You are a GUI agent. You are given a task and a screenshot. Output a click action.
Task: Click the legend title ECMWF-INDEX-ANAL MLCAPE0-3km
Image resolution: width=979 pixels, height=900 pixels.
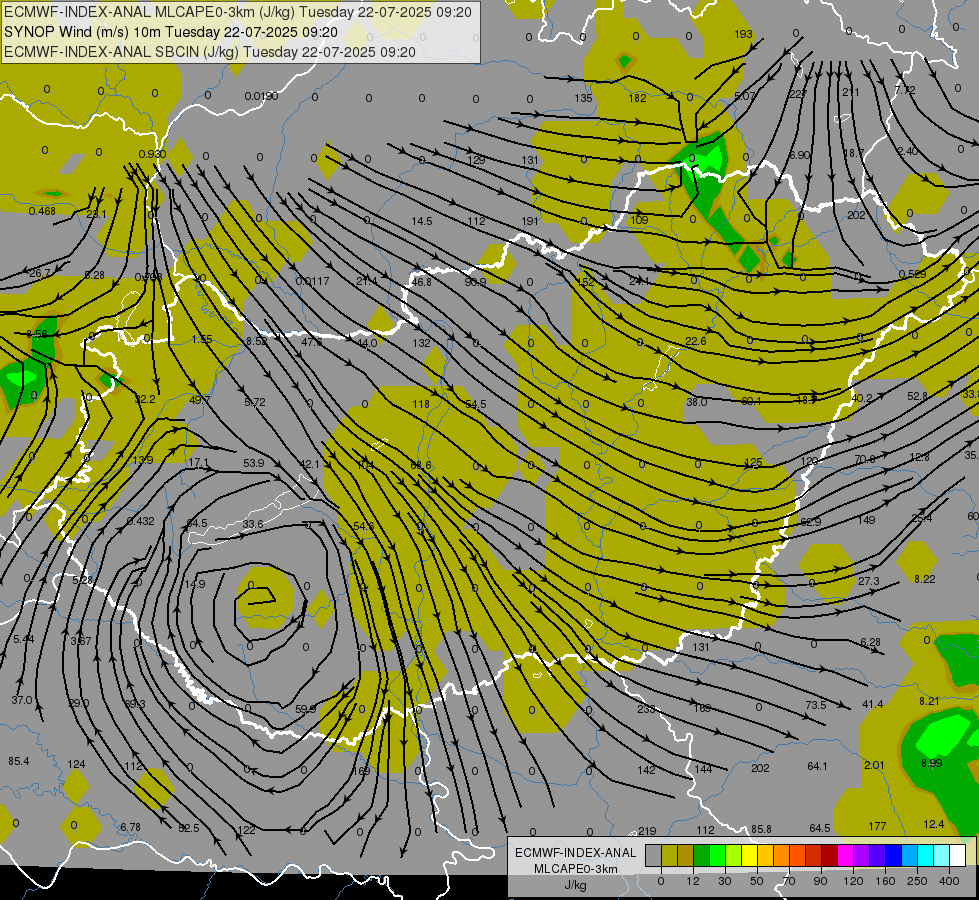point(576,861)
